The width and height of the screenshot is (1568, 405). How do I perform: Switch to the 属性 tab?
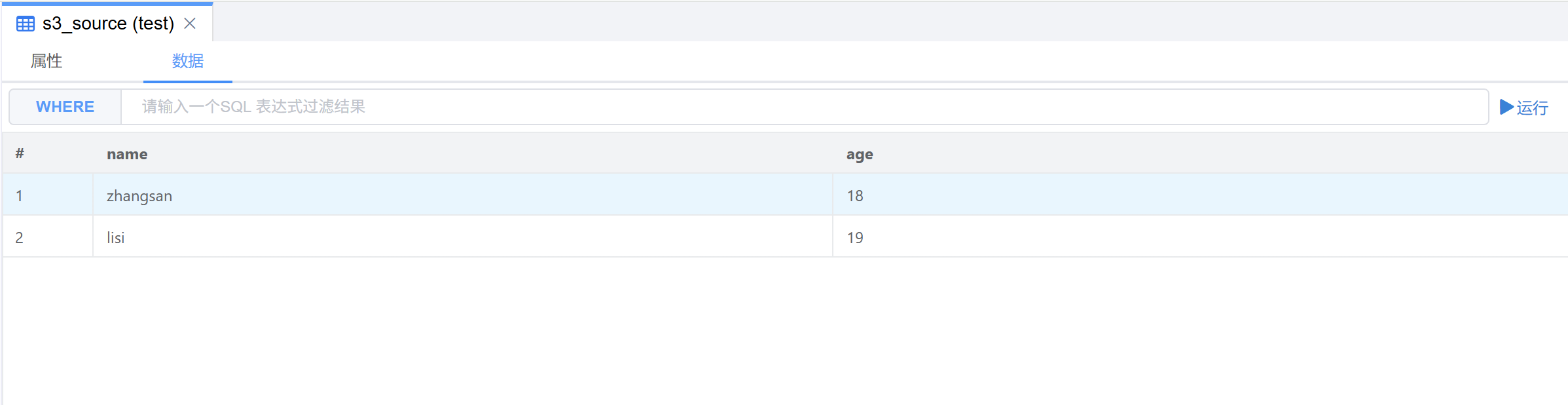pos(46,61)
